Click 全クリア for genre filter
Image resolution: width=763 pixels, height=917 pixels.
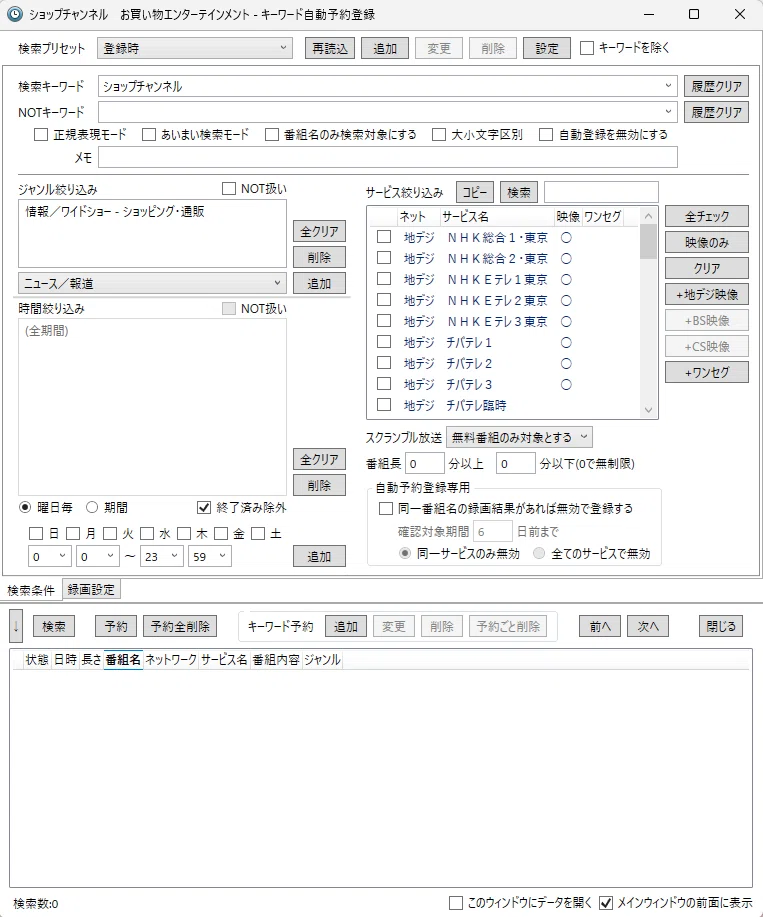point(319,232)
